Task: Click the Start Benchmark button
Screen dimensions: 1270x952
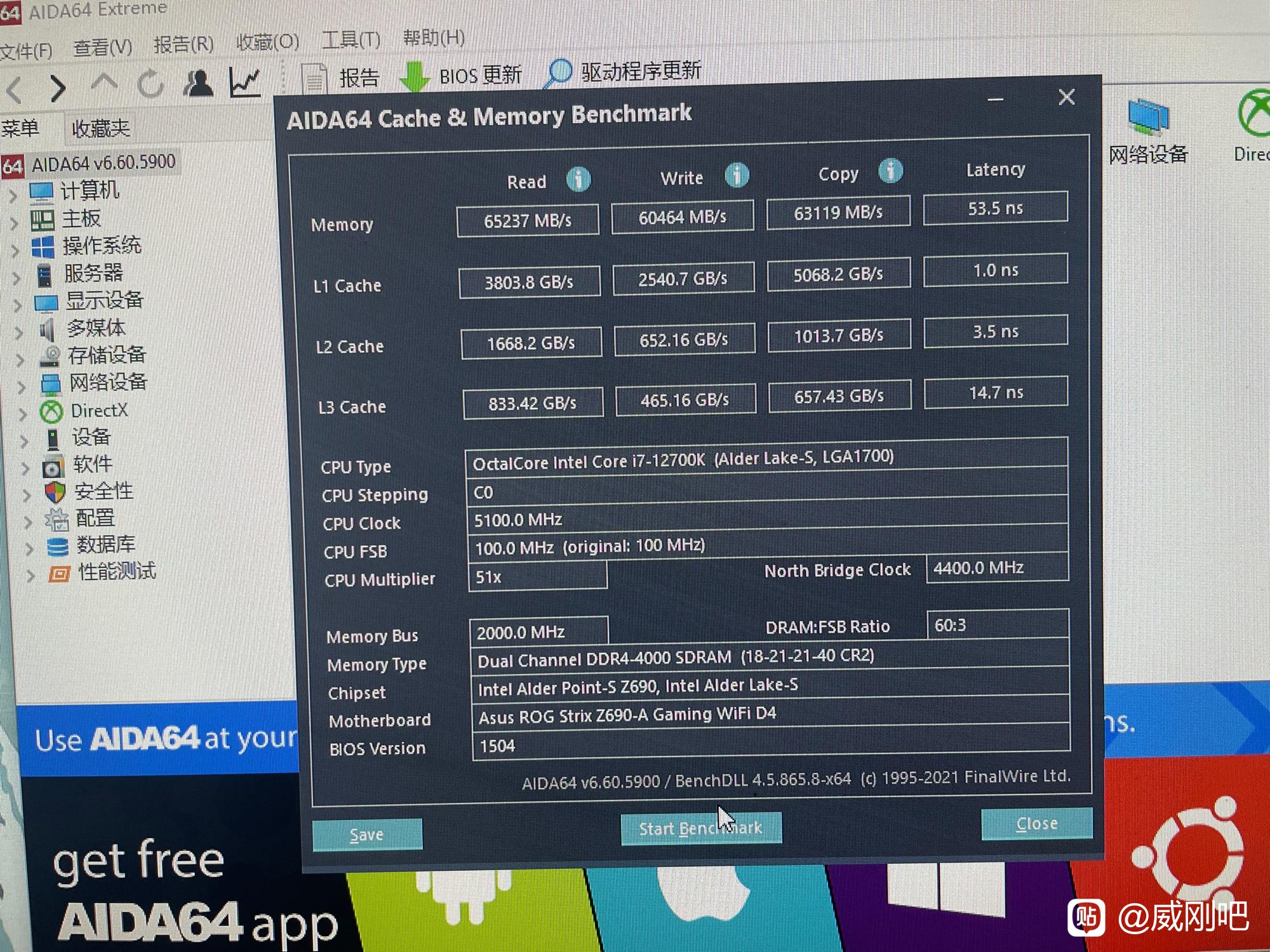Action: coord(701,829)
